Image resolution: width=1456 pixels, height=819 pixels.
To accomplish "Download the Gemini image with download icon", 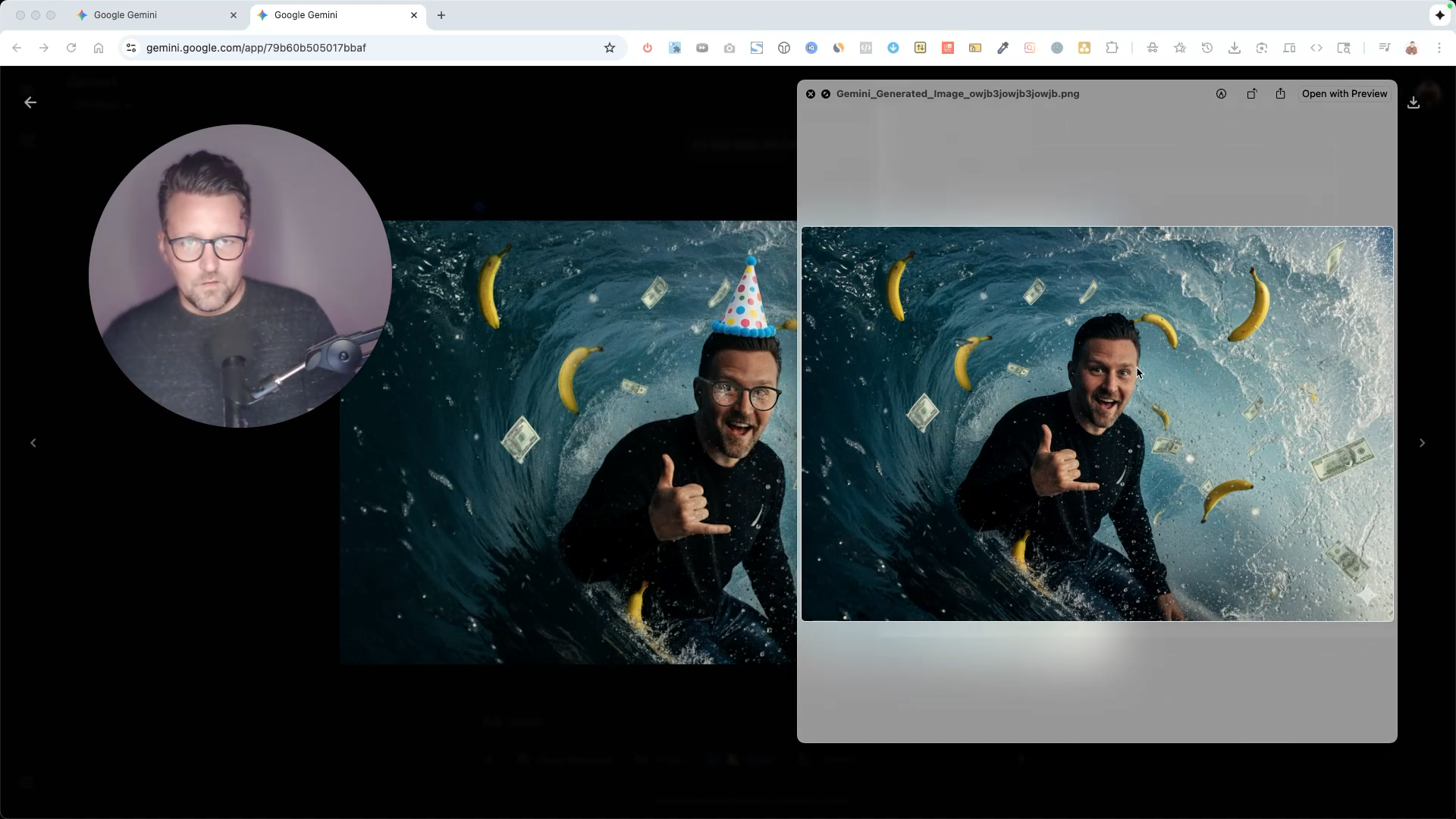I will coord(1413,102).
